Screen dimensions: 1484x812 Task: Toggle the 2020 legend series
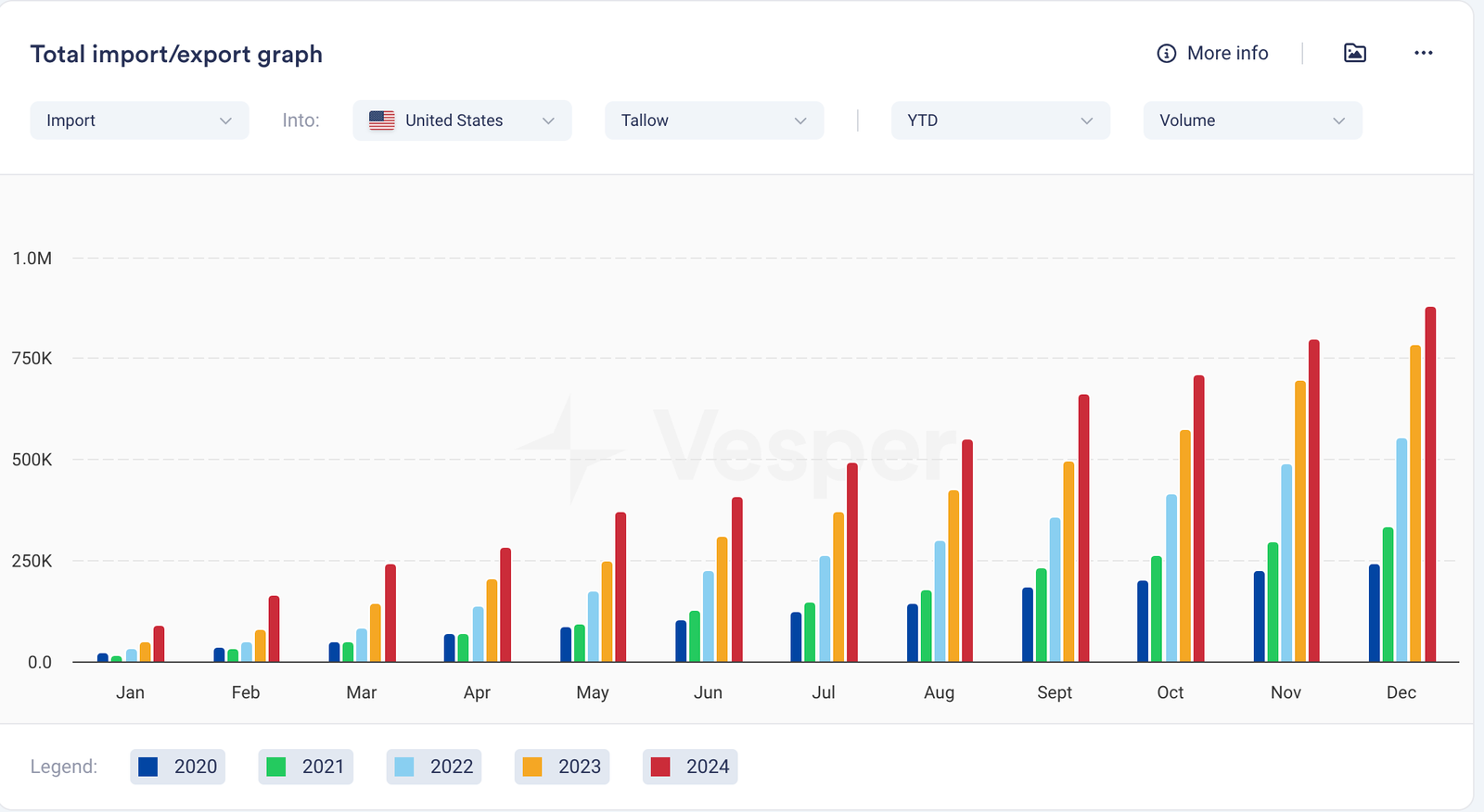177,767
